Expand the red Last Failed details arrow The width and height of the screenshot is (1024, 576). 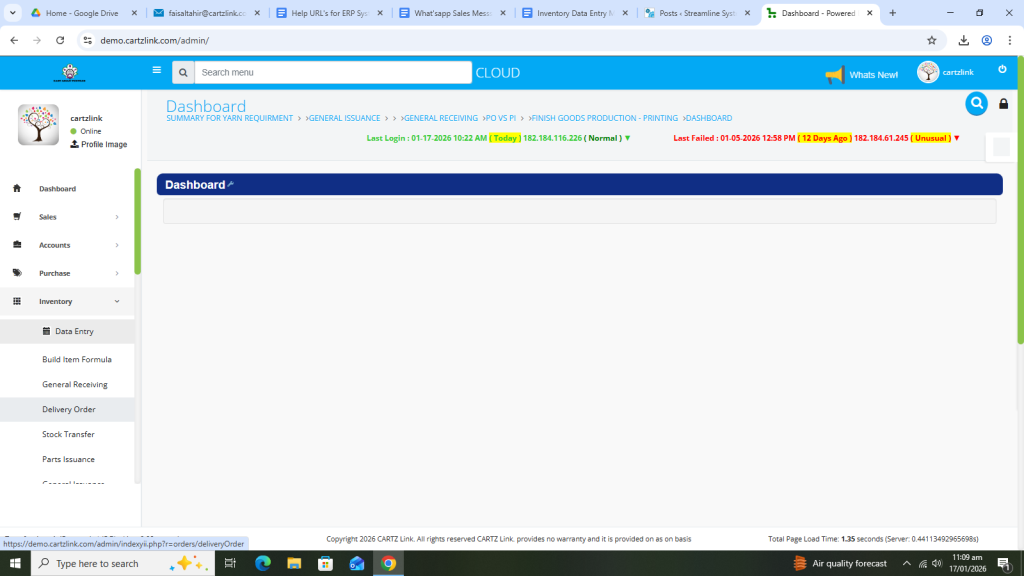pyautogui.click(x=957, y=138)
